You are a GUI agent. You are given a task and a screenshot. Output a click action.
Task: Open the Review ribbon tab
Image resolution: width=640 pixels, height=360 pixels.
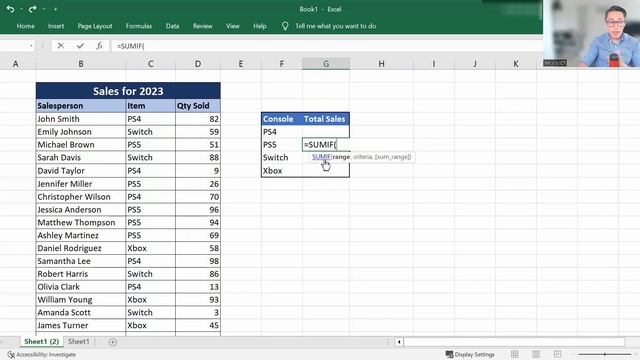coord(202,26)
